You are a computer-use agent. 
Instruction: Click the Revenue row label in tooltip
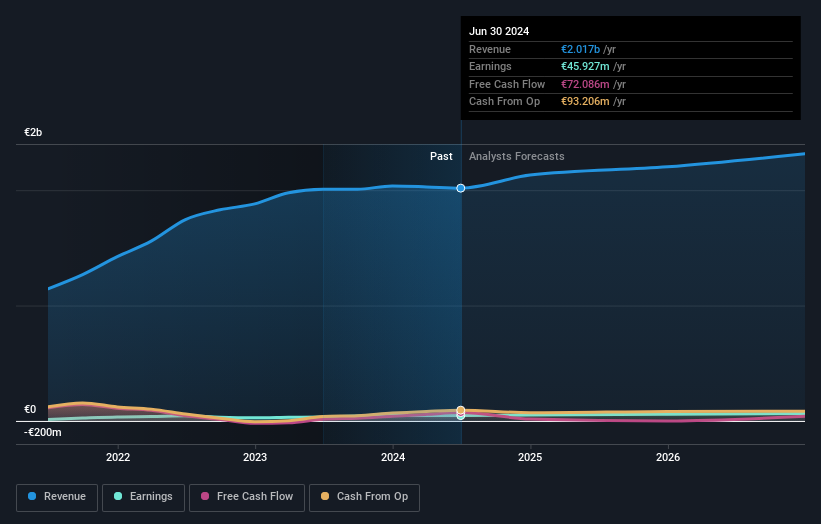(490, 49)
